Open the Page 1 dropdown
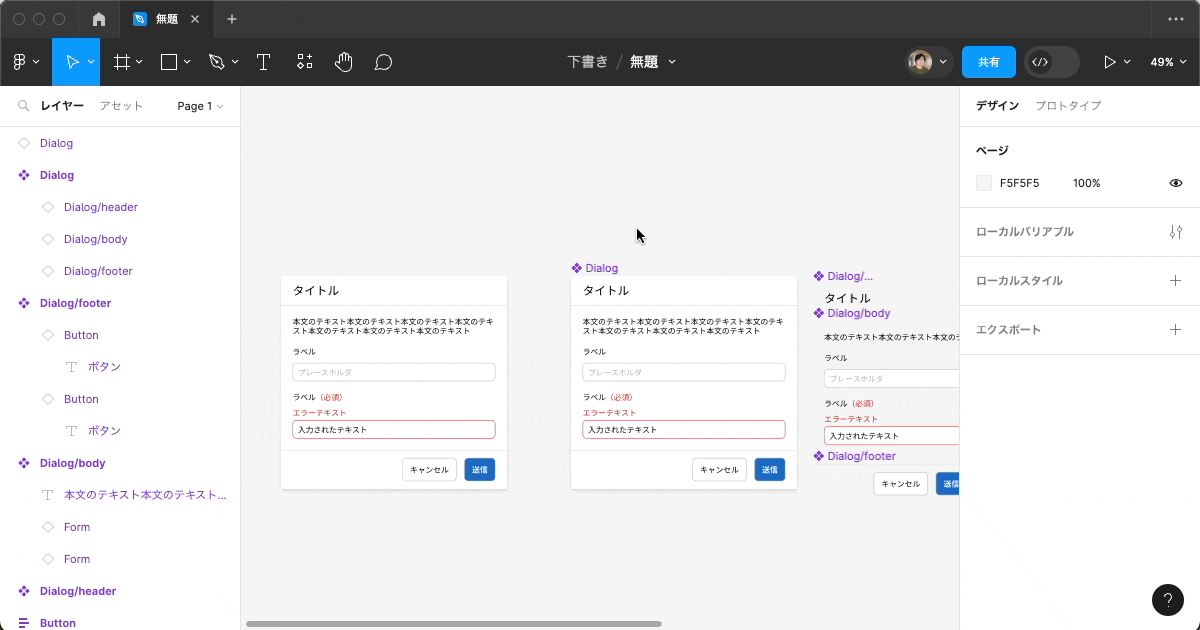The width and height of the screenshot is (1200, 630). click(200, 106)
